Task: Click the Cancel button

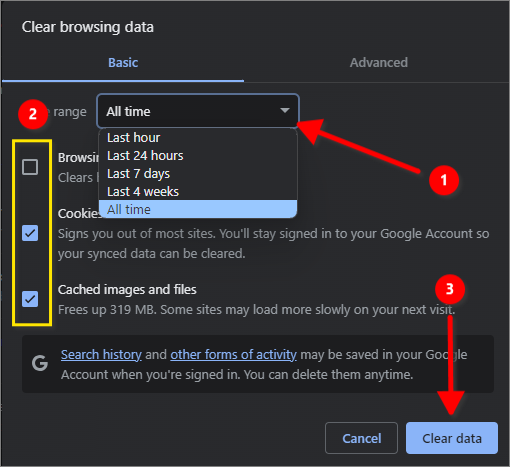Action: [361, 438]
